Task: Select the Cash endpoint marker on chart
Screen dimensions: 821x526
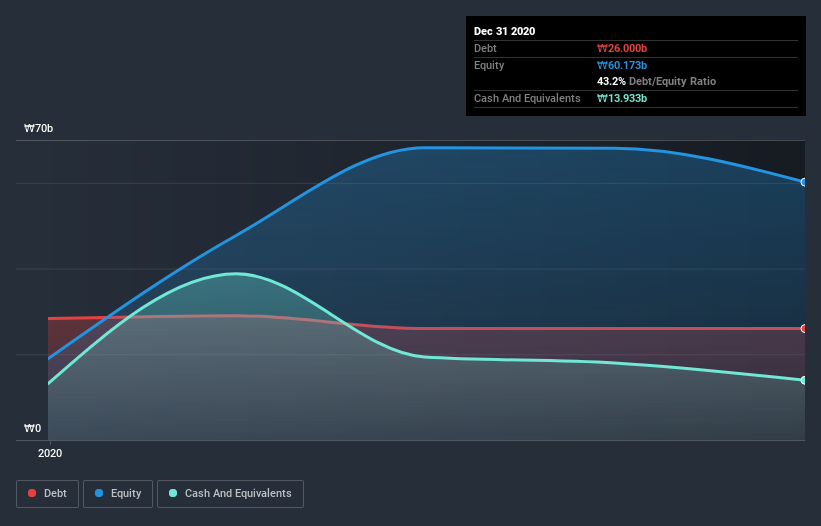Action: coord(804,380)
